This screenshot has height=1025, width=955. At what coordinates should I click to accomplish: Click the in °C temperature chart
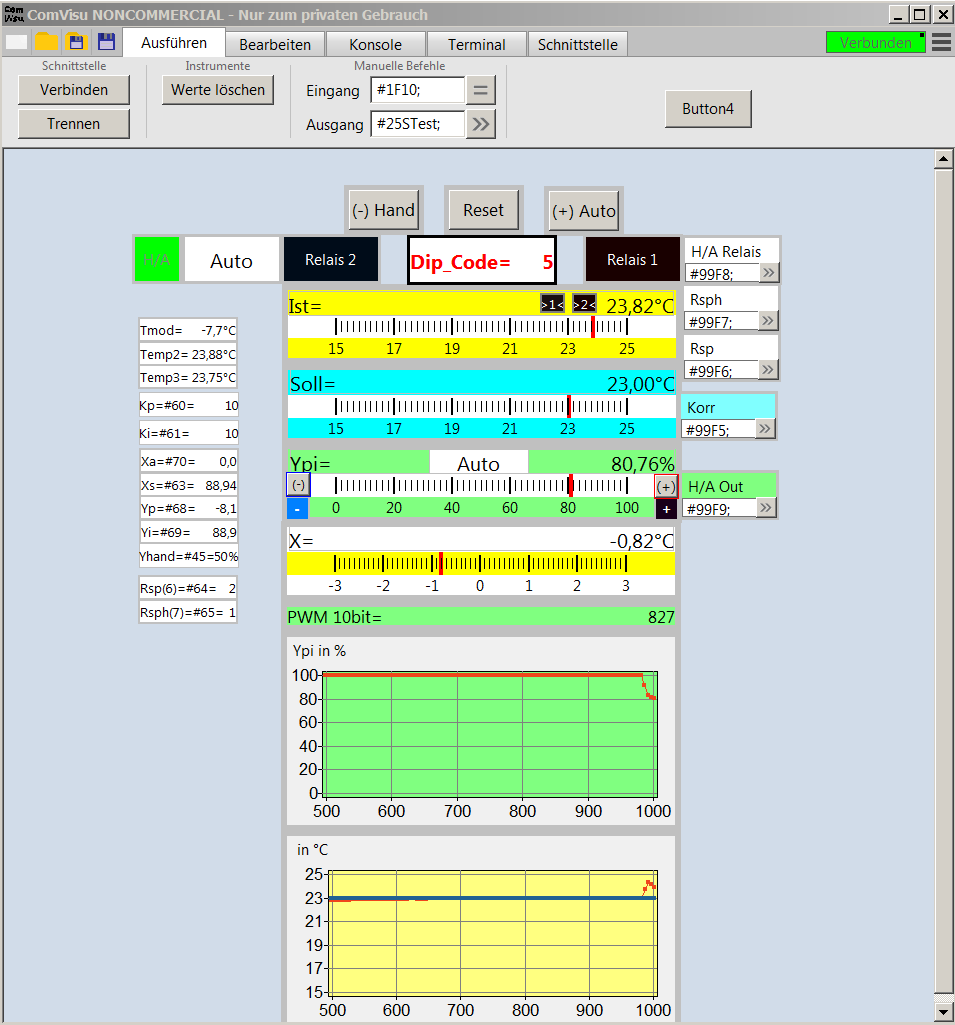[x=481, y=928]
